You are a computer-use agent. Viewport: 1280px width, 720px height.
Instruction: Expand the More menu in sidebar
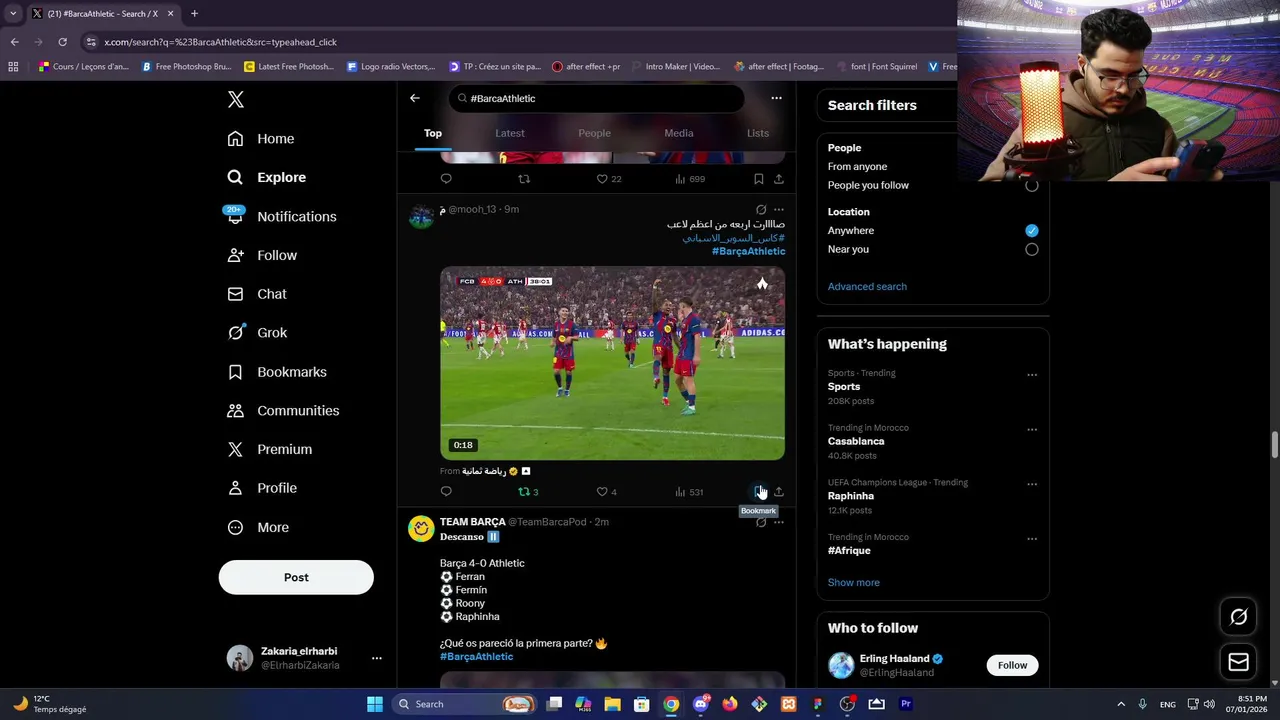(258, 527)
